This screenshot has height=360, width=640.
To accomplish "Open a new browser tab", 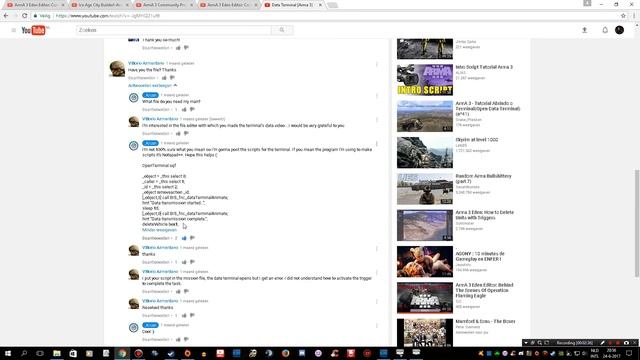I will click(x=333, y=5).
